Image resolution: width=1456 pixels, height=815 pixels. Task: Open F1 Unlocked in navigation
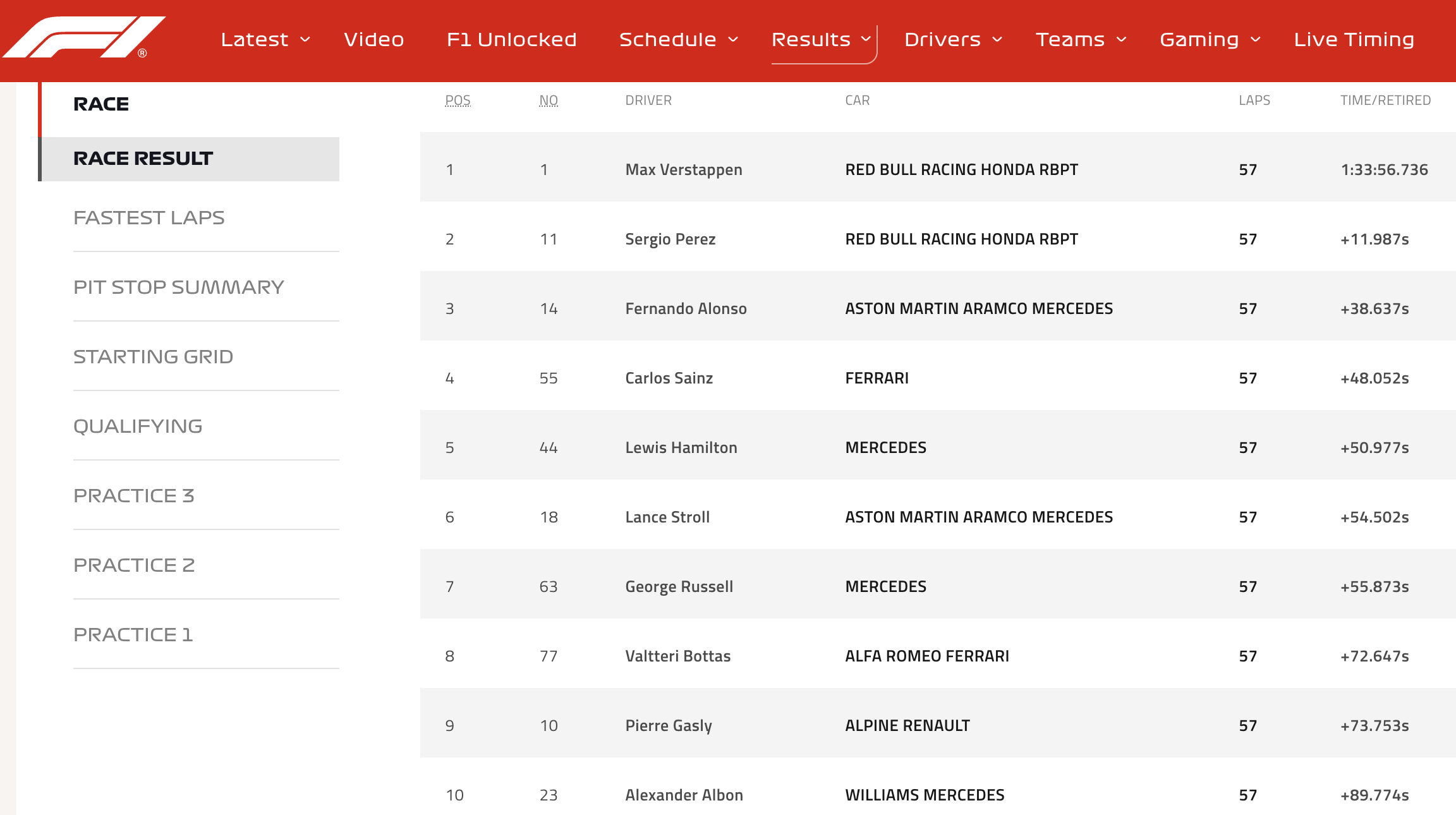tap(511, 40)
